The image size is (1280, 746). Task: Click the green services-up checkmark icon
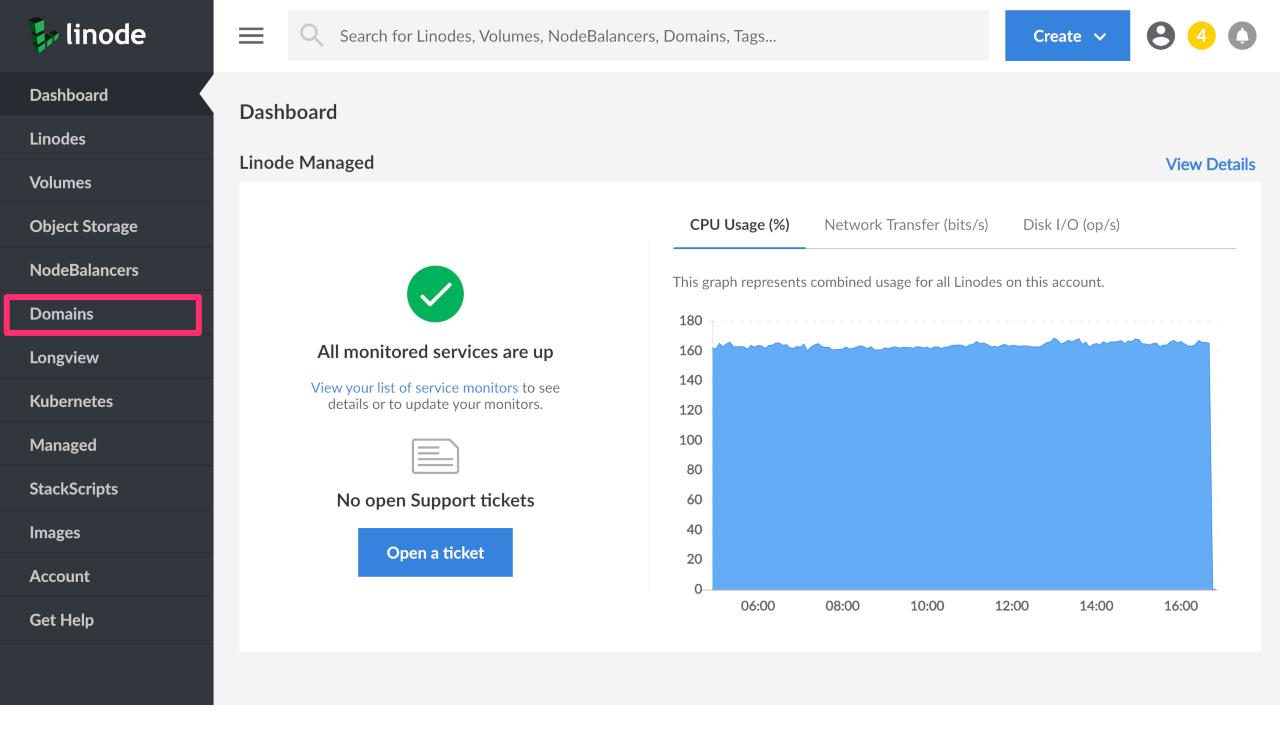(435, 294)
